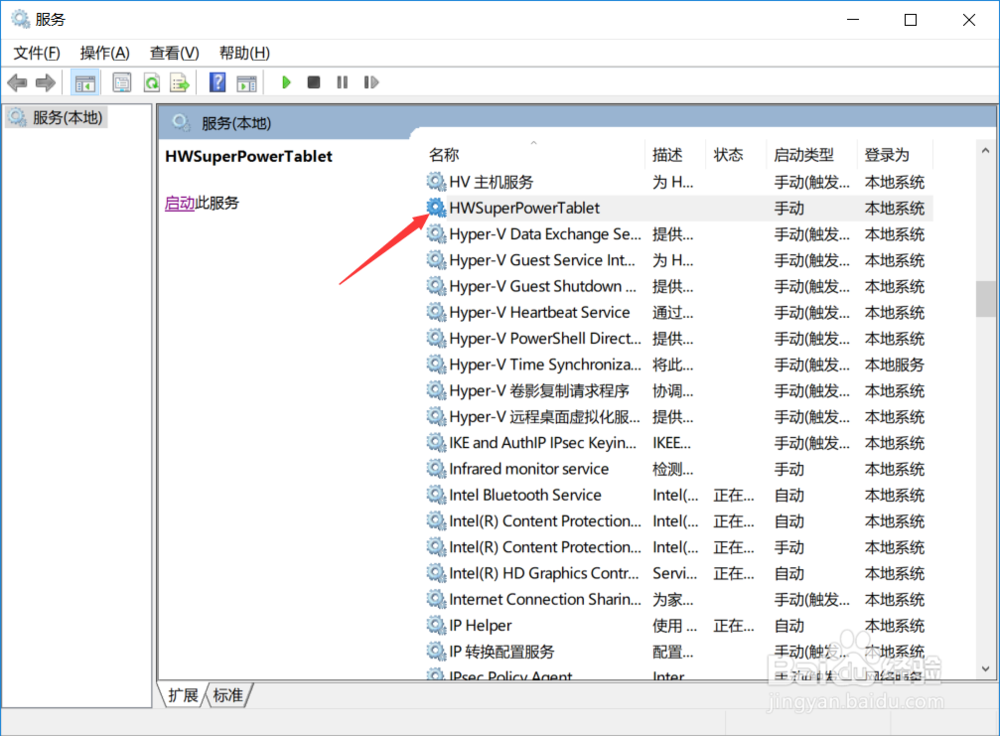Click the Export list toolbar icon

180,82
